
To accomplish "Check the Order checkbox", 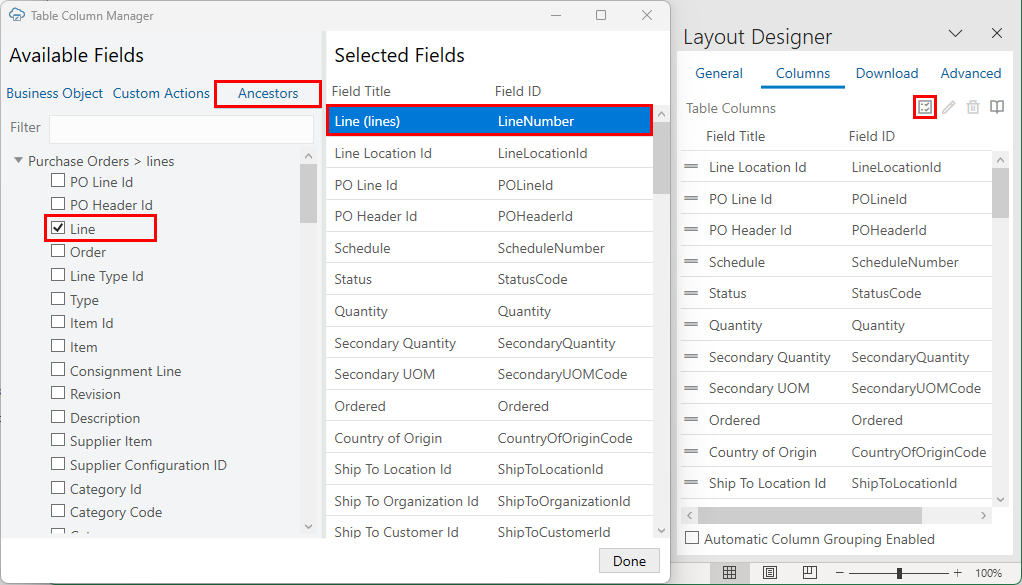I will 57,252.
